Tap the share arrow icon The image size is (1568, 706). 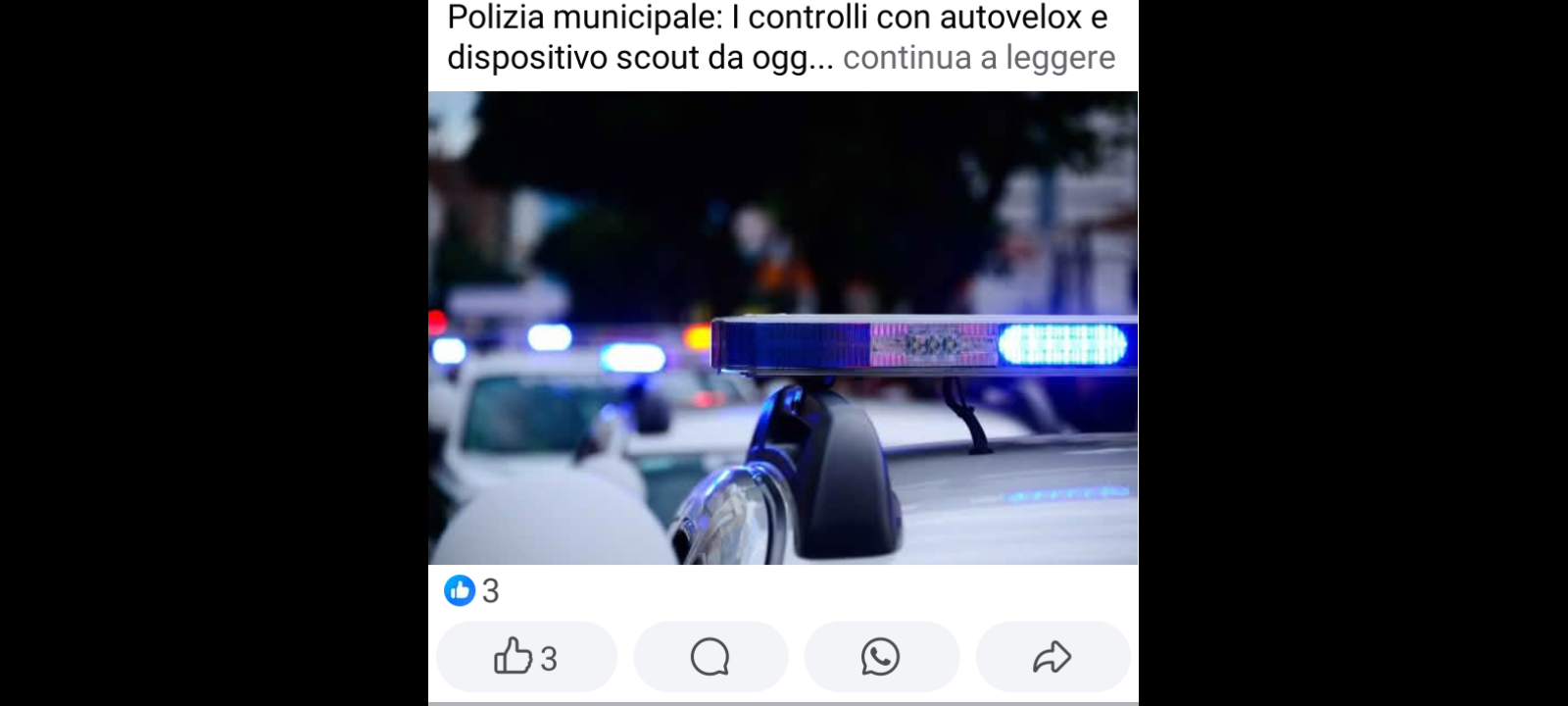tap(1053, 657)
